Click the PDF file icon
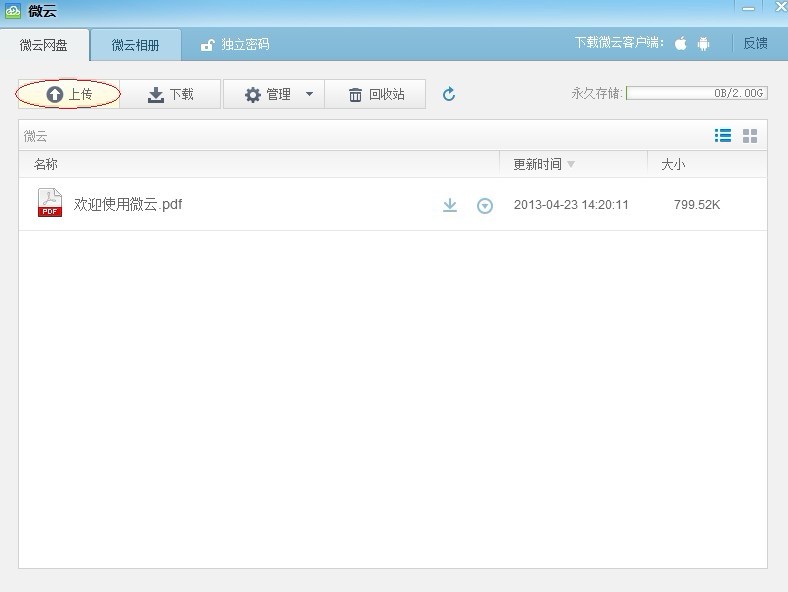Screen dimensions: 788x592 pyautogui.click(x=50, y=203)
